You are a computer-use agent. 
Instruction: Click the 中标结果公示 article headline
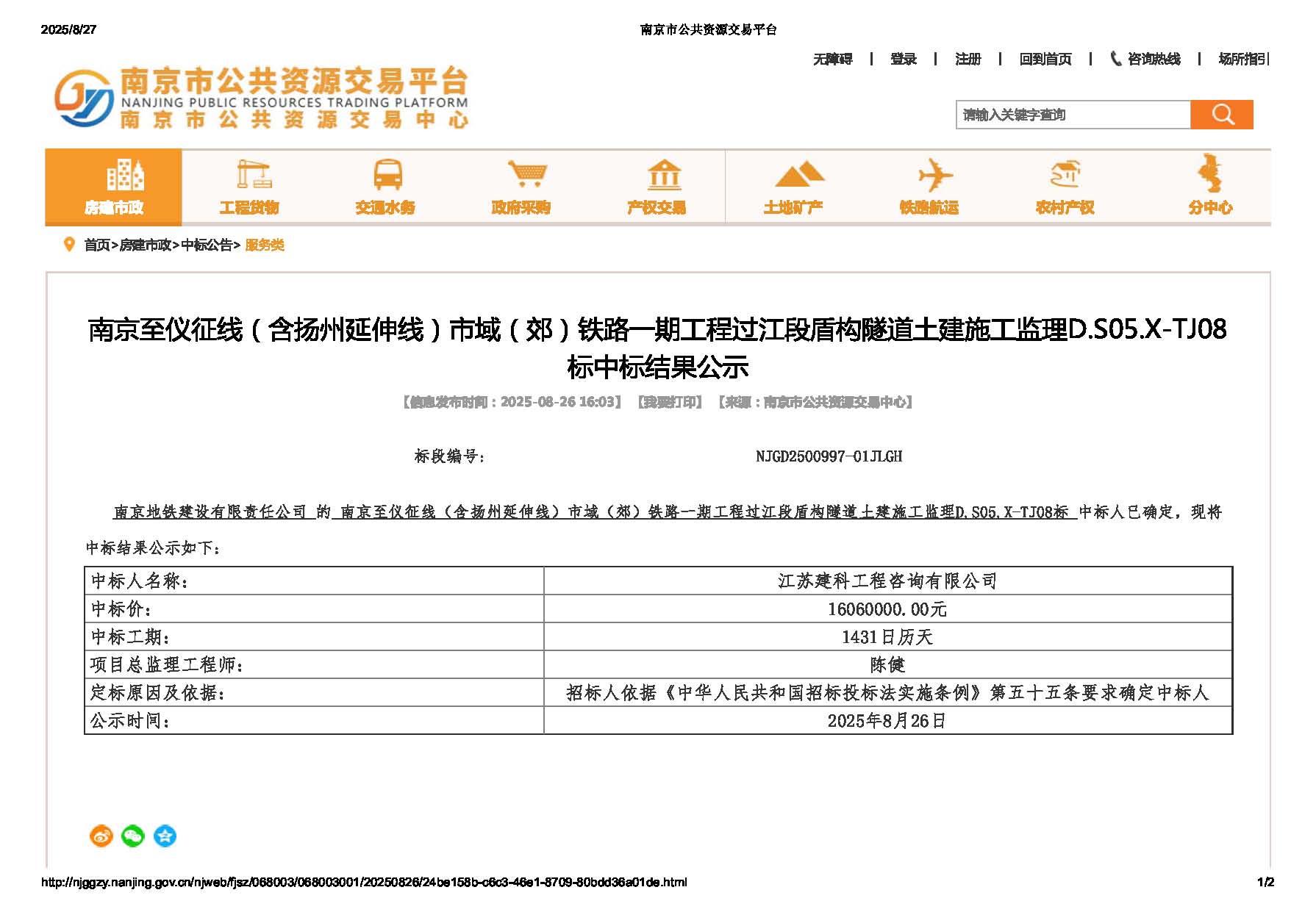(x=658, y=348)
